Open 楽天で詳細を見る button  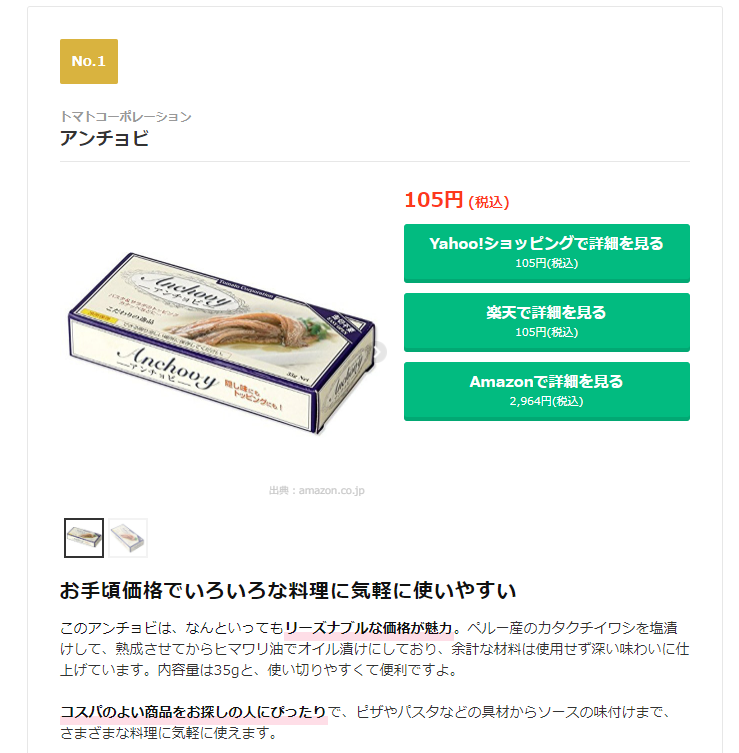(x=546, y=322)
